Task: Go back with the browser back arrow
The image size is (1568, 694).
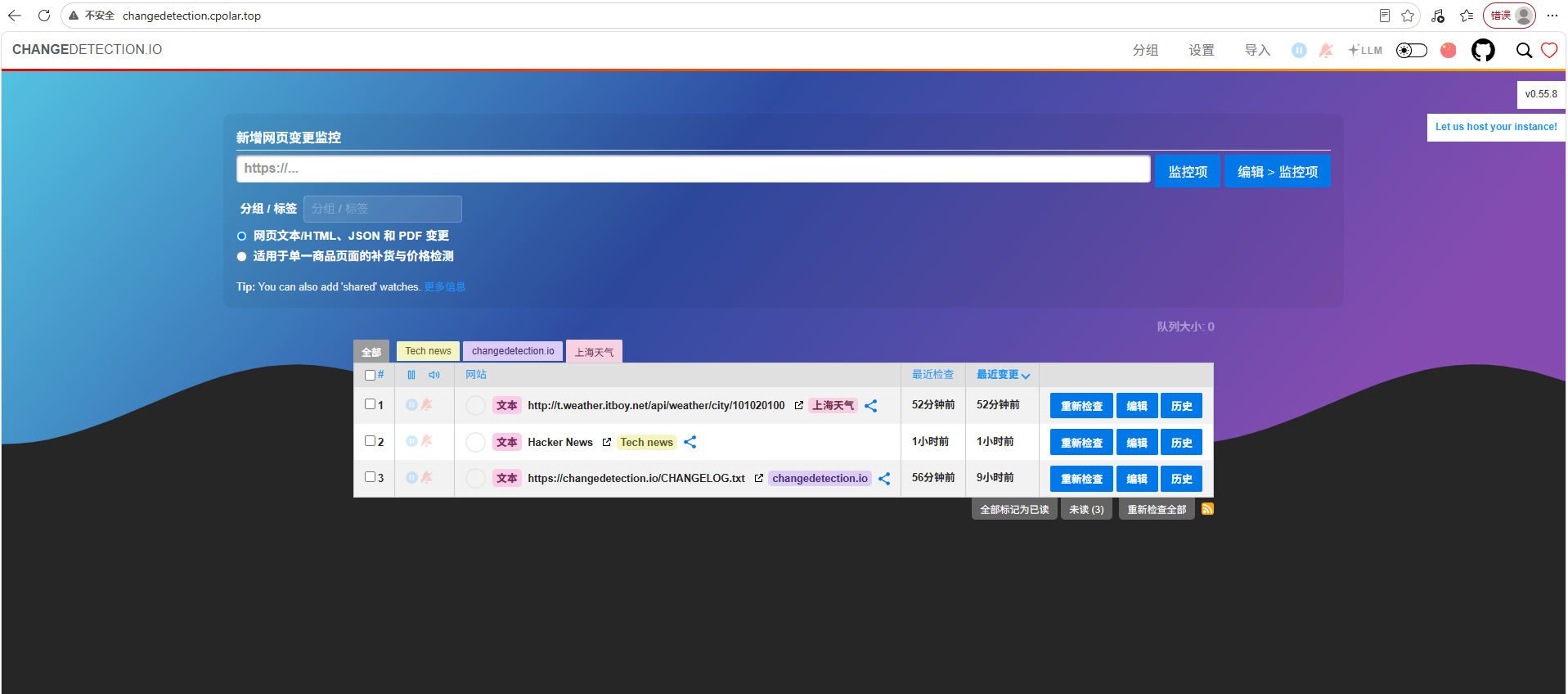Action: pyautogui.click(x=15, y=16)
